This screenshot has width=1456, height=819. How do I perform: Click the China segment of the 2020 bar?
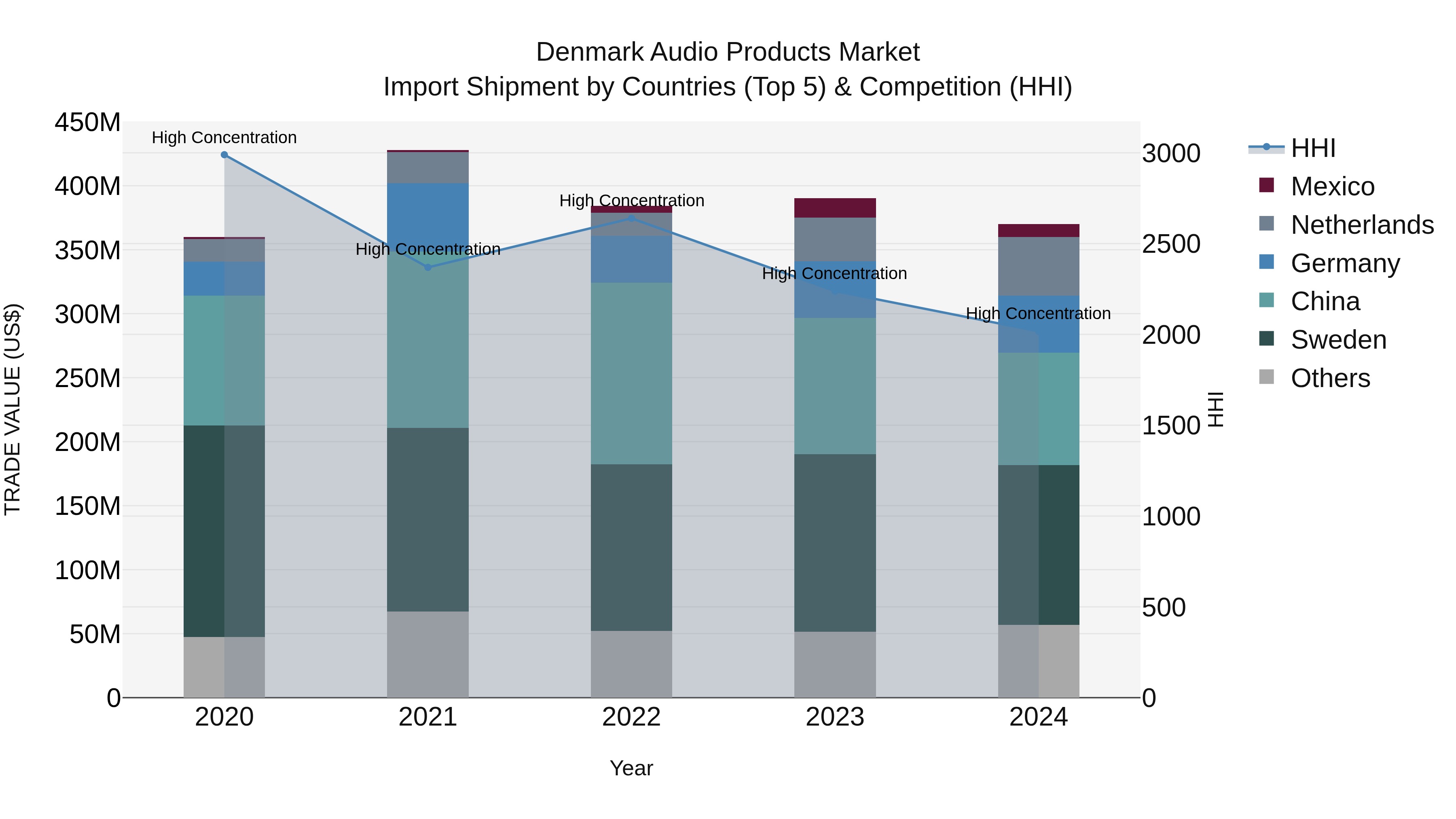click(224, 361)
